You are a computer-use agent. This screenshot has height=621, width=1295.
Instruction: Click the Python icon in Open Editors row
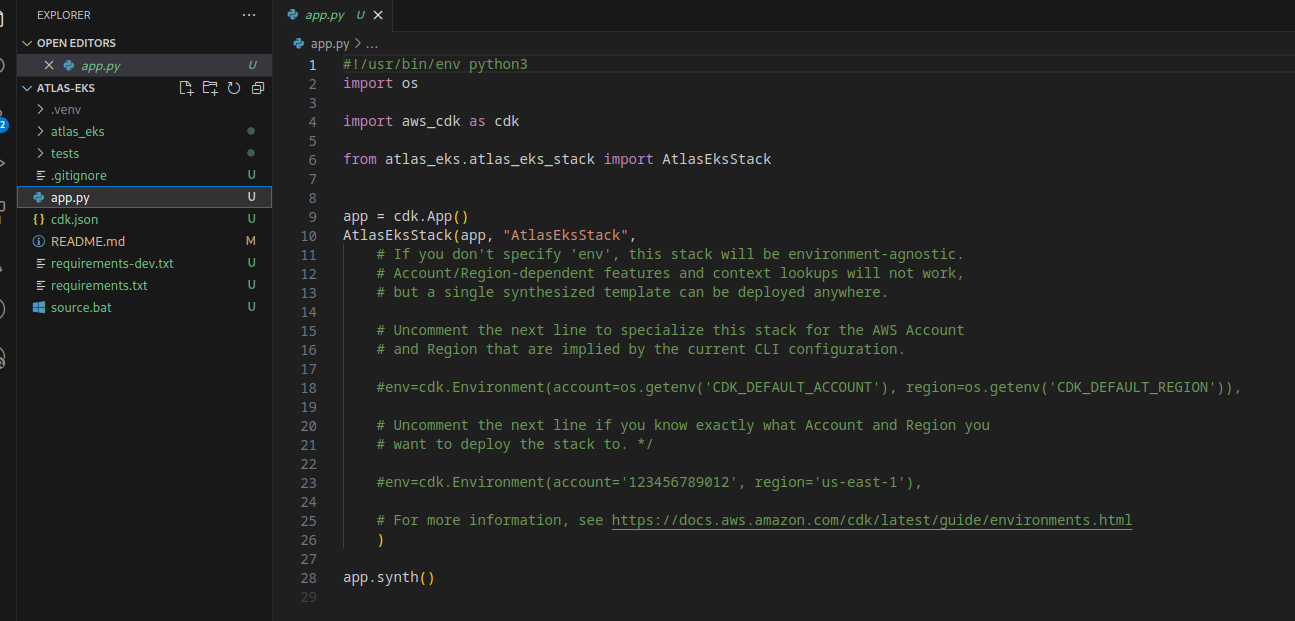click(68, 65)
